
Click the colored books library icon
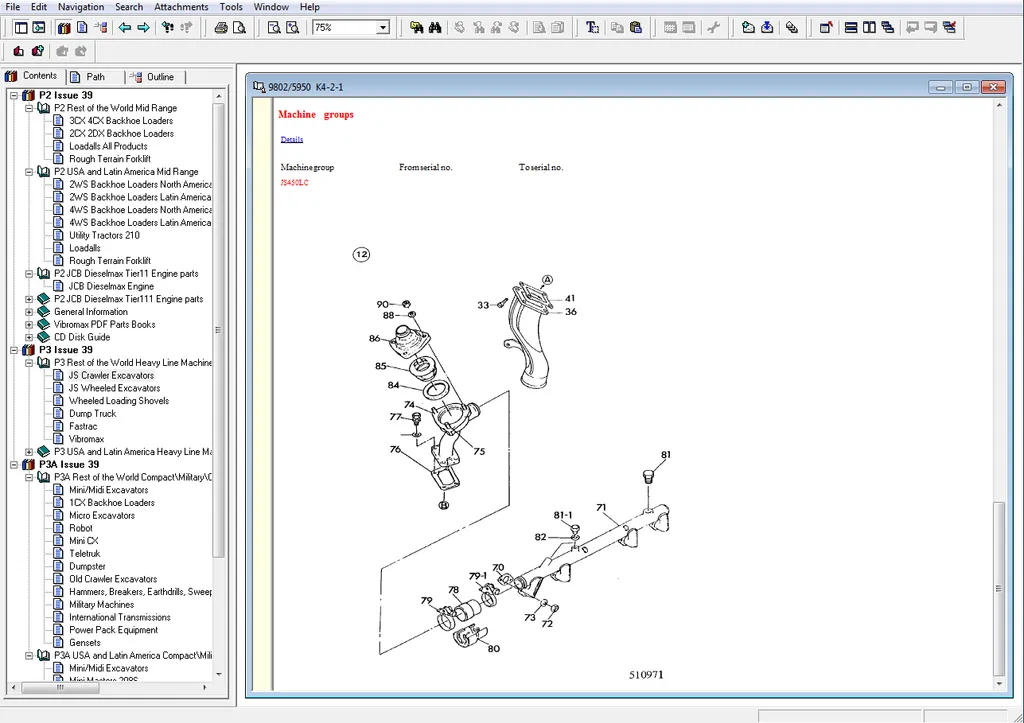pos(64,27)
